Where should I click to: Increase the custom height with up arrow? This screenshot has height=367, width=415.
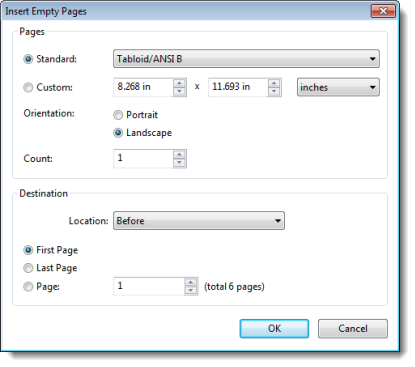(274, 83)
